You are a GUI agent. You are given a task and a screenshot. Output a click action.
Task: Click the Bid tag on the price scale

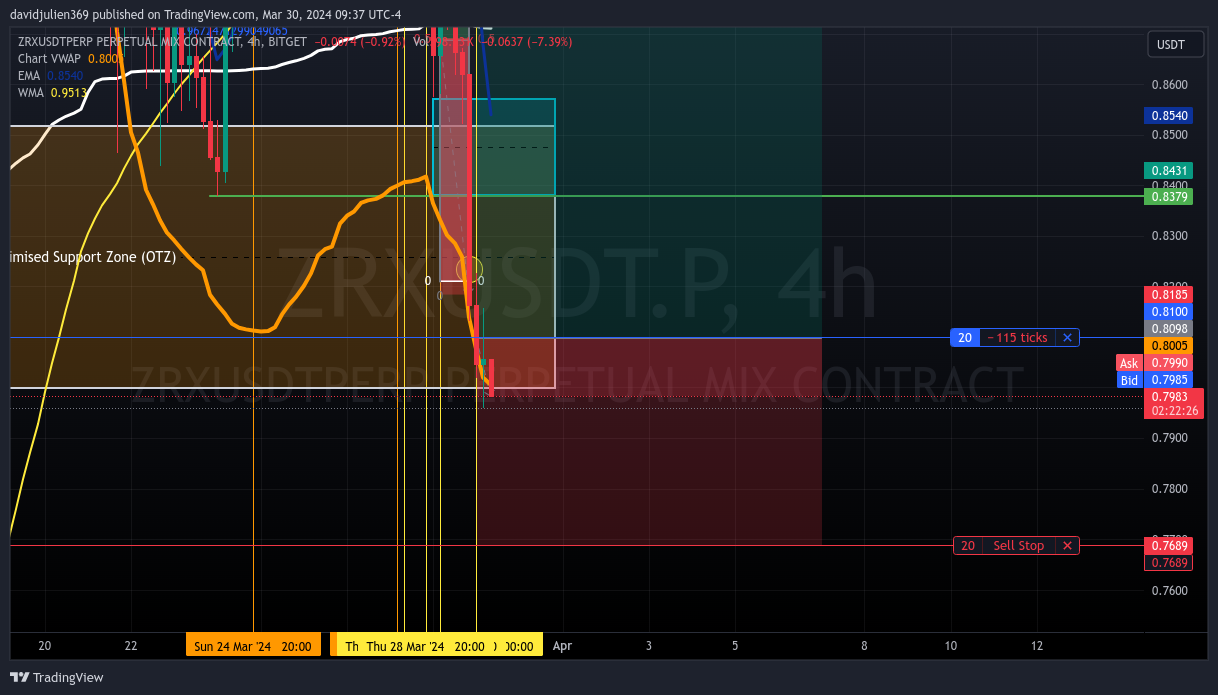click(1129, 380)
